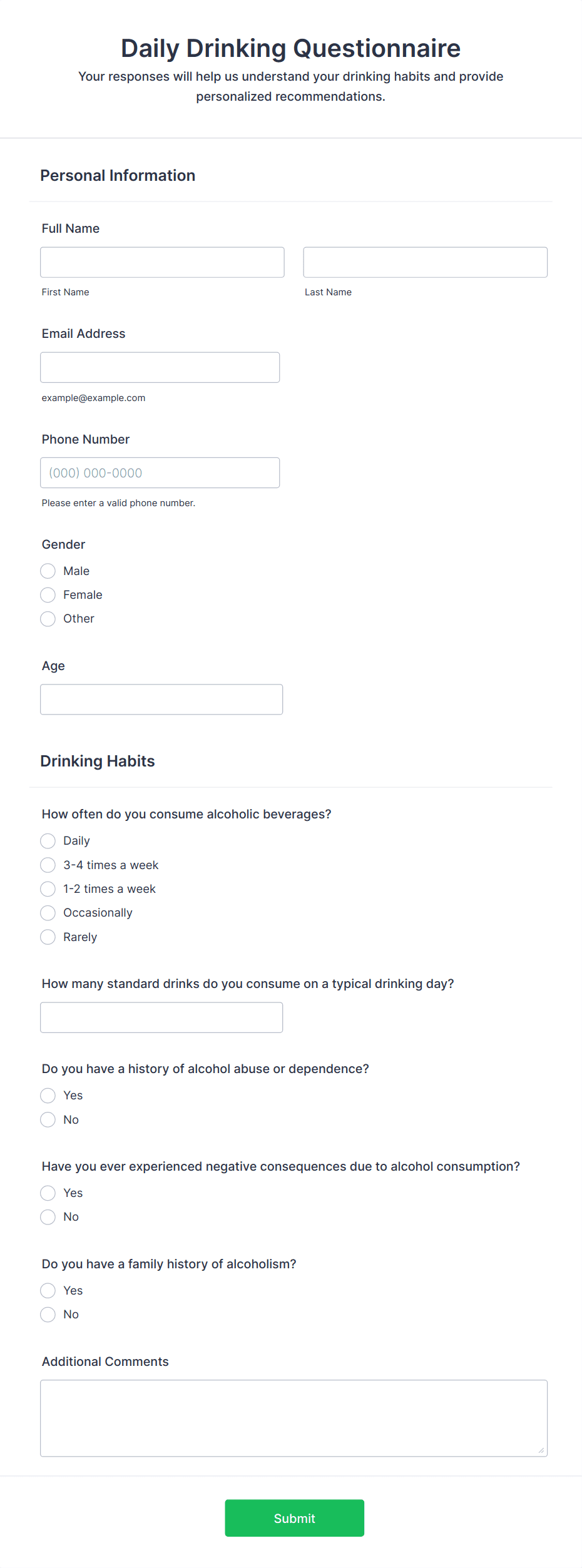
Task: Select No for negative consequences question
Action: click(48, 1216)
